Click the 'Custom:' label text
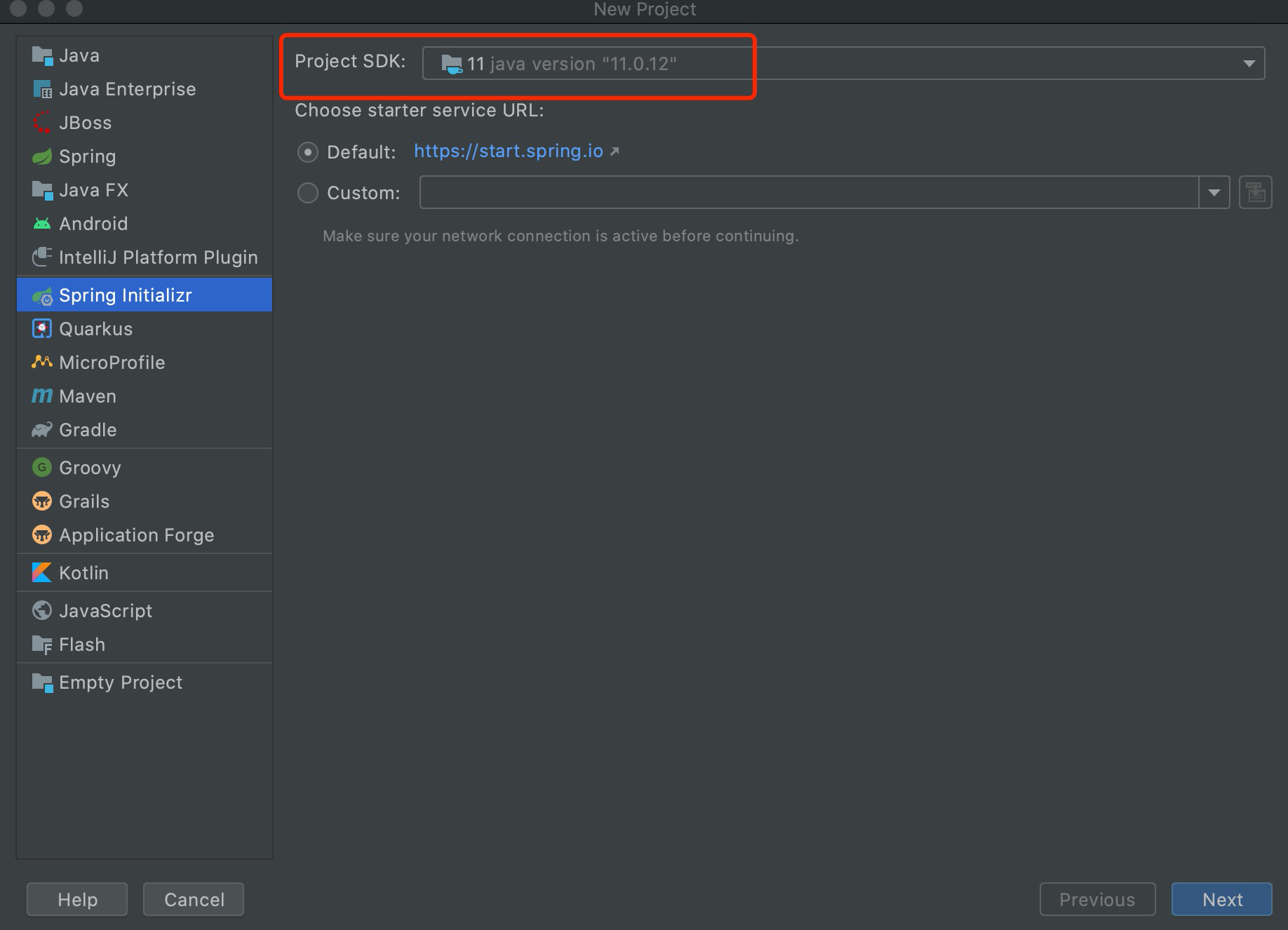The image size is (1288, 930). coord(363,193)
